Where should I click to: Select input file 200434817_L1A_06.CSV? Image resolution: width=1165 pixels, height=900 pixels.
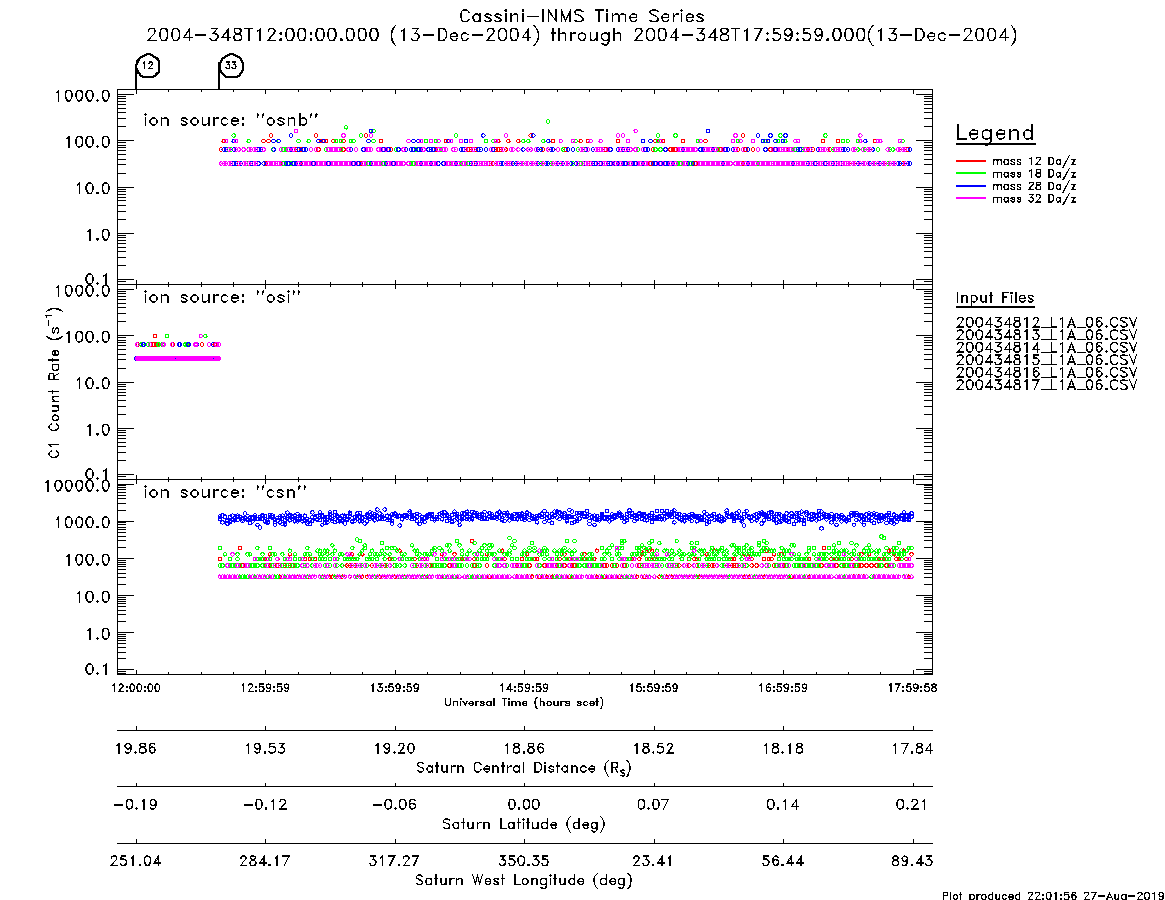(1046, 385)
